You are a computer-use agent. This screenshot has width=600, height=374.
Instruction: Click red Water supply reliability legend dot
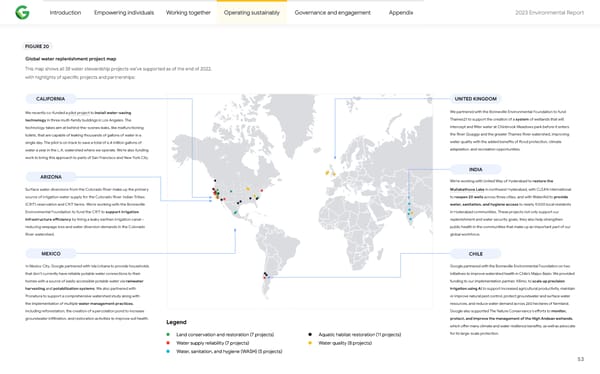click(x=168, y=343)
